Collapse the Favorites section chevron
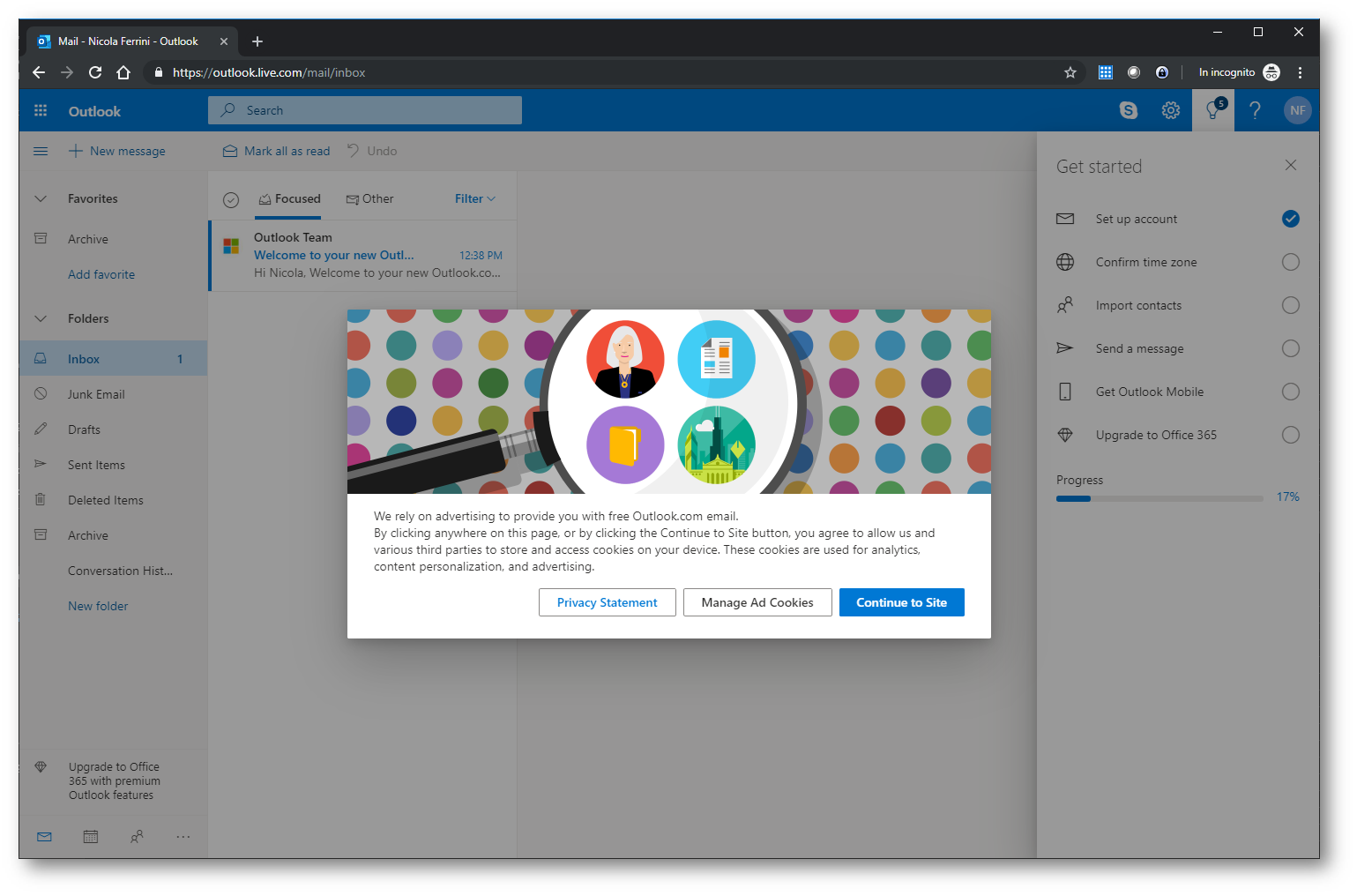Viewport: 1357px width, 896px height. (41, 198)
